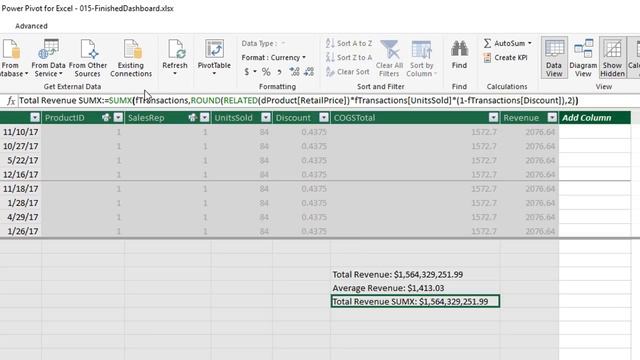
Task: Apply thousands separator comma format
Action: [279, 72]
